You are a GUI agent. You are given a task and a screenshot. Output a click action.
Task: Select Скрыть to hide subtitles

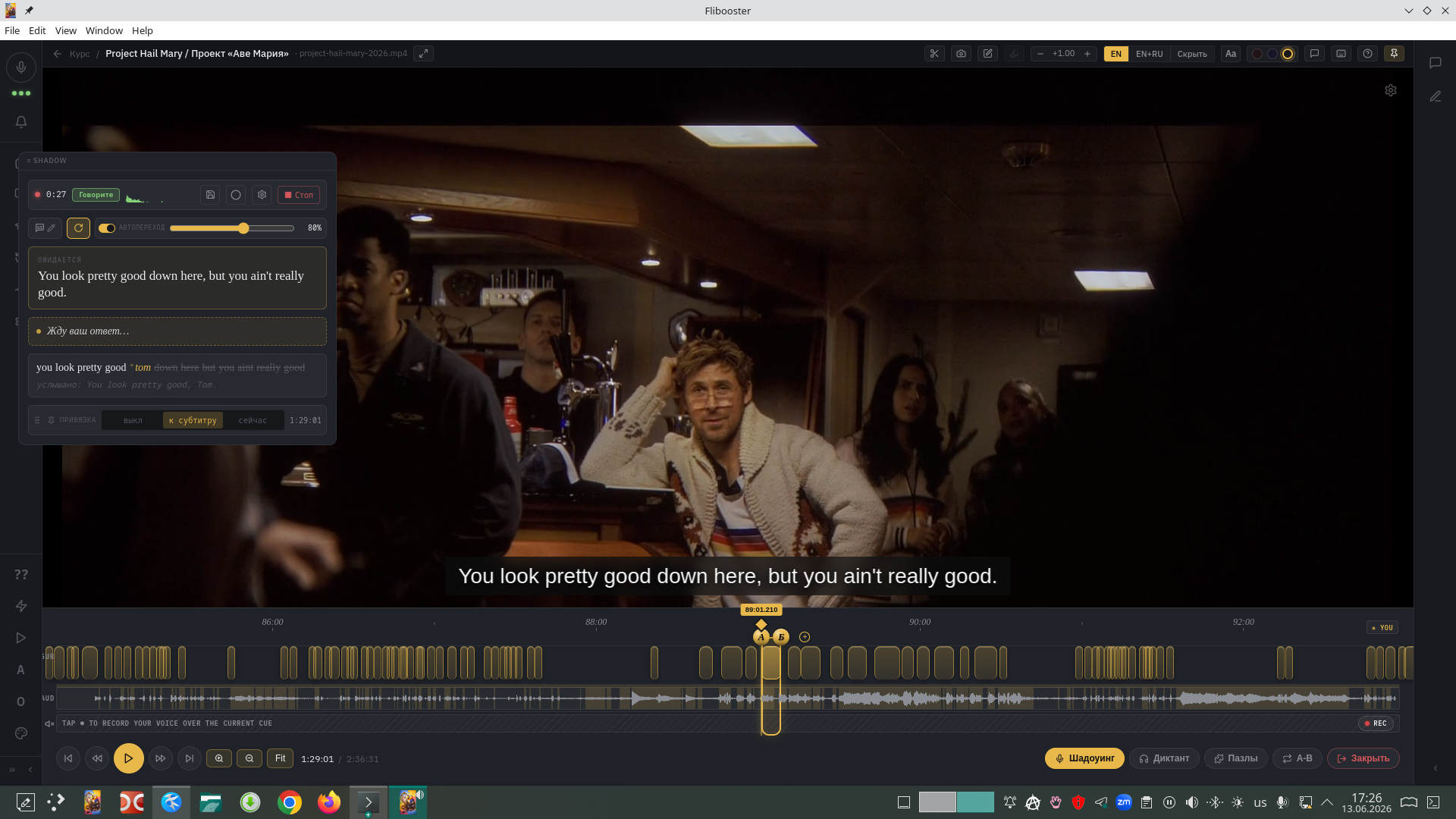[1192, 54]
